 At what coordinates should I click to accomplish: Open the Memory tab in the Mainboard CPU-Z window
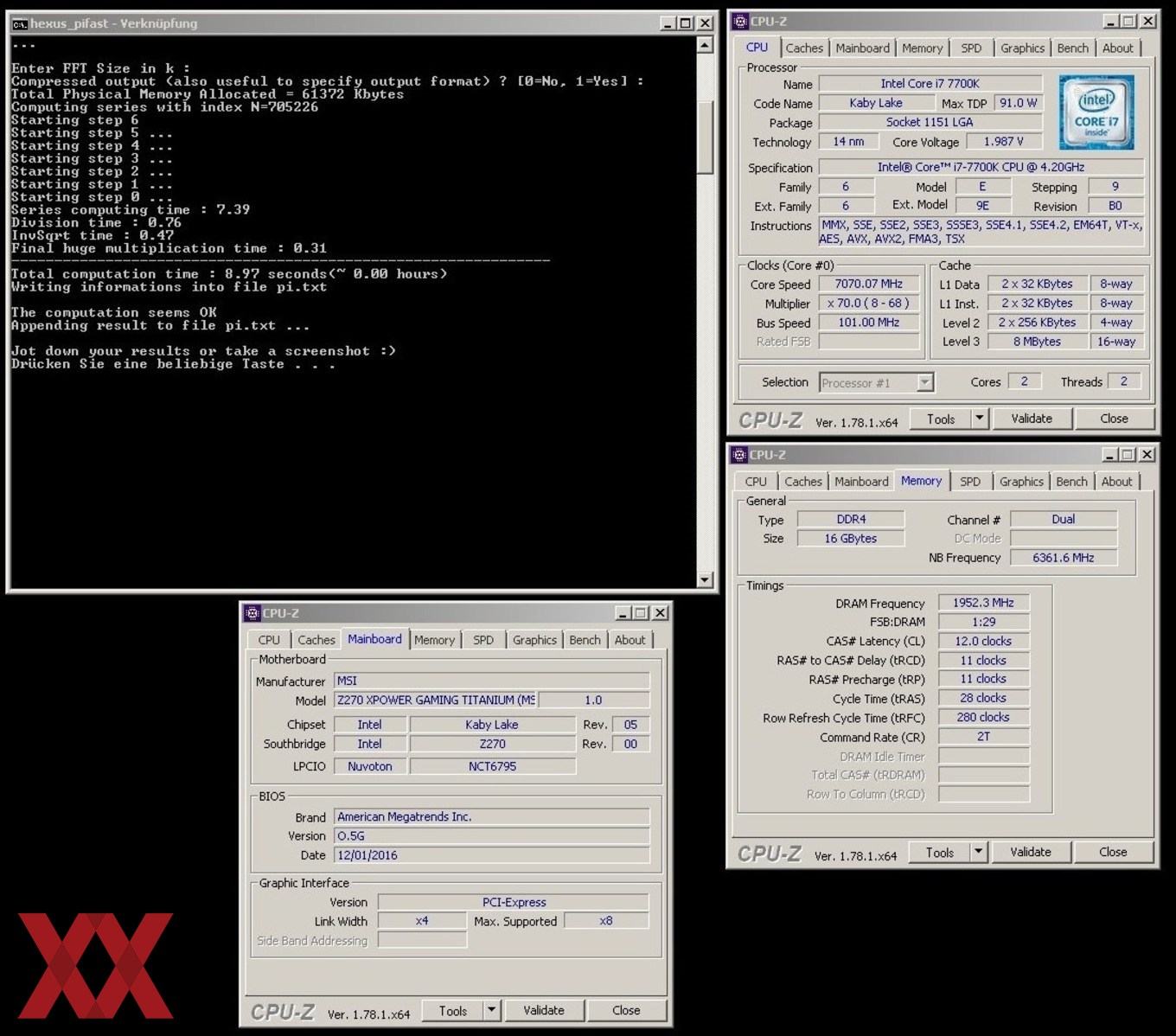434,640
